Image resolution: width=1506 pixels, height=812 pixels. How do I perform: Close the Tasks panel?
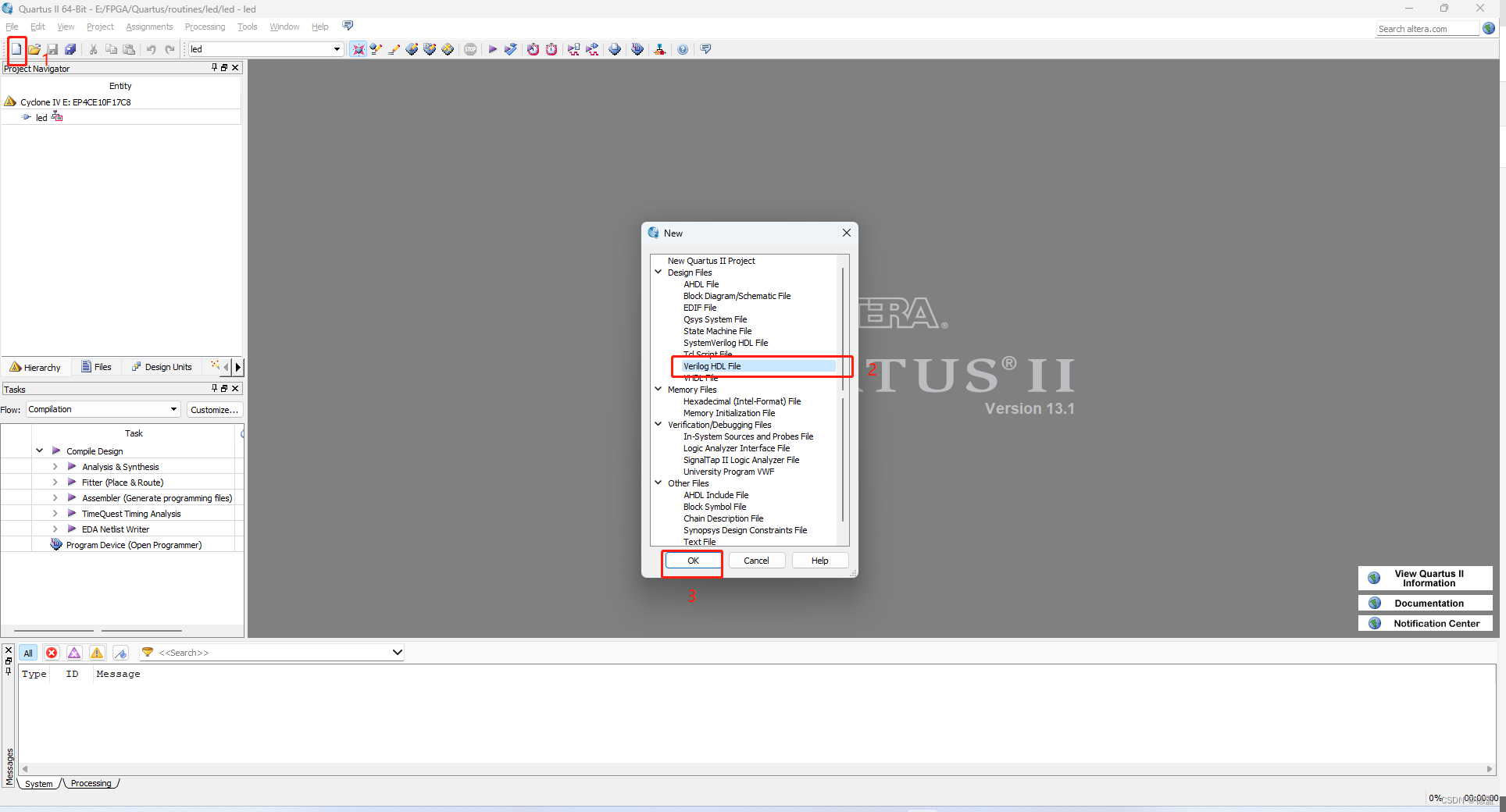point(235,388)
